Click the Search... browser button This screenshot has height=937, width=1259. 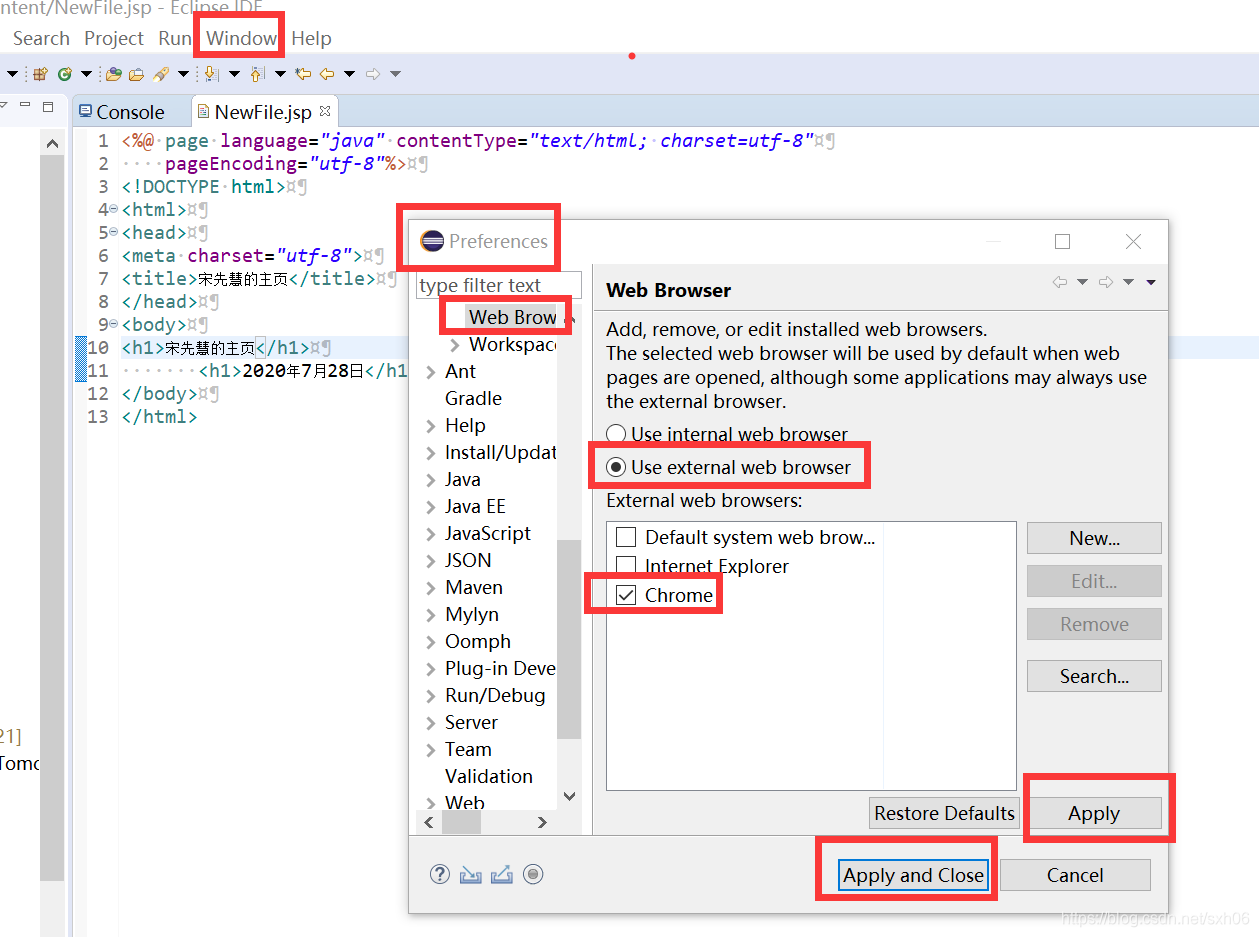click(x=1094, y=676)
